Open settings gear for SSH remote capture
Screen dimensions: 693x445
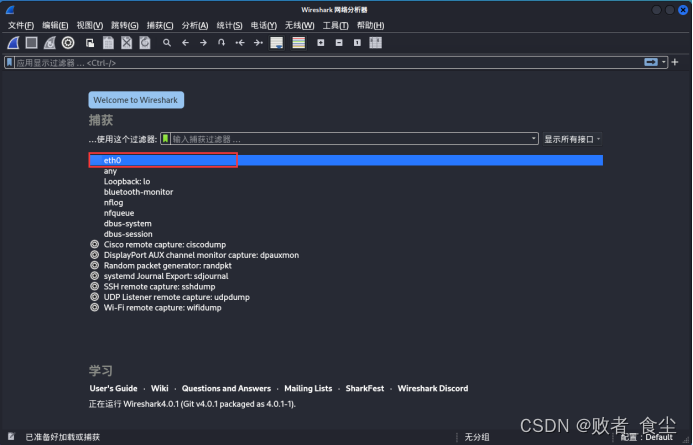point(94,286)
